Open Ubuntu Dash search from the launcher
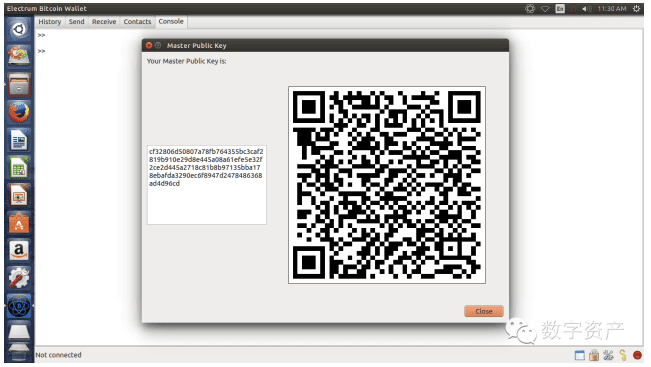The width and height of the screenshot is (651, 367). pos(19,29)
